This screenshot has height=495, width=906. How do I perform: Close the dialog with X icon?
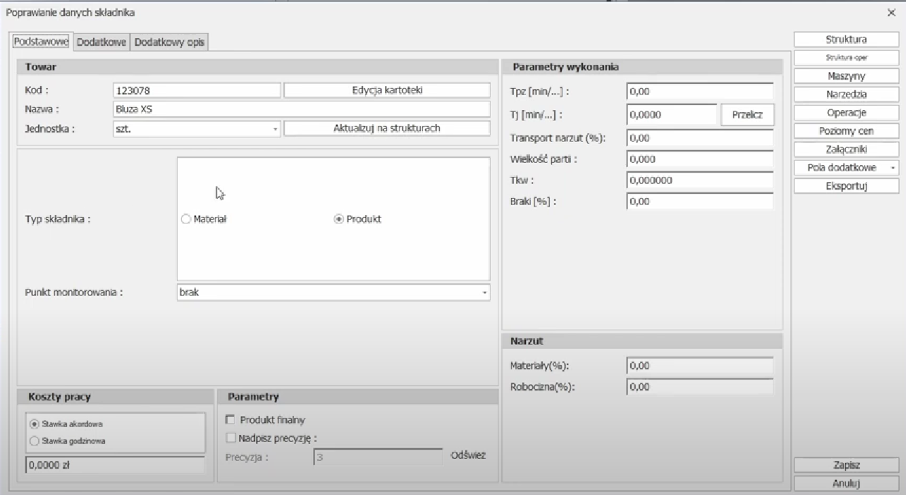(x=891, y=12)
